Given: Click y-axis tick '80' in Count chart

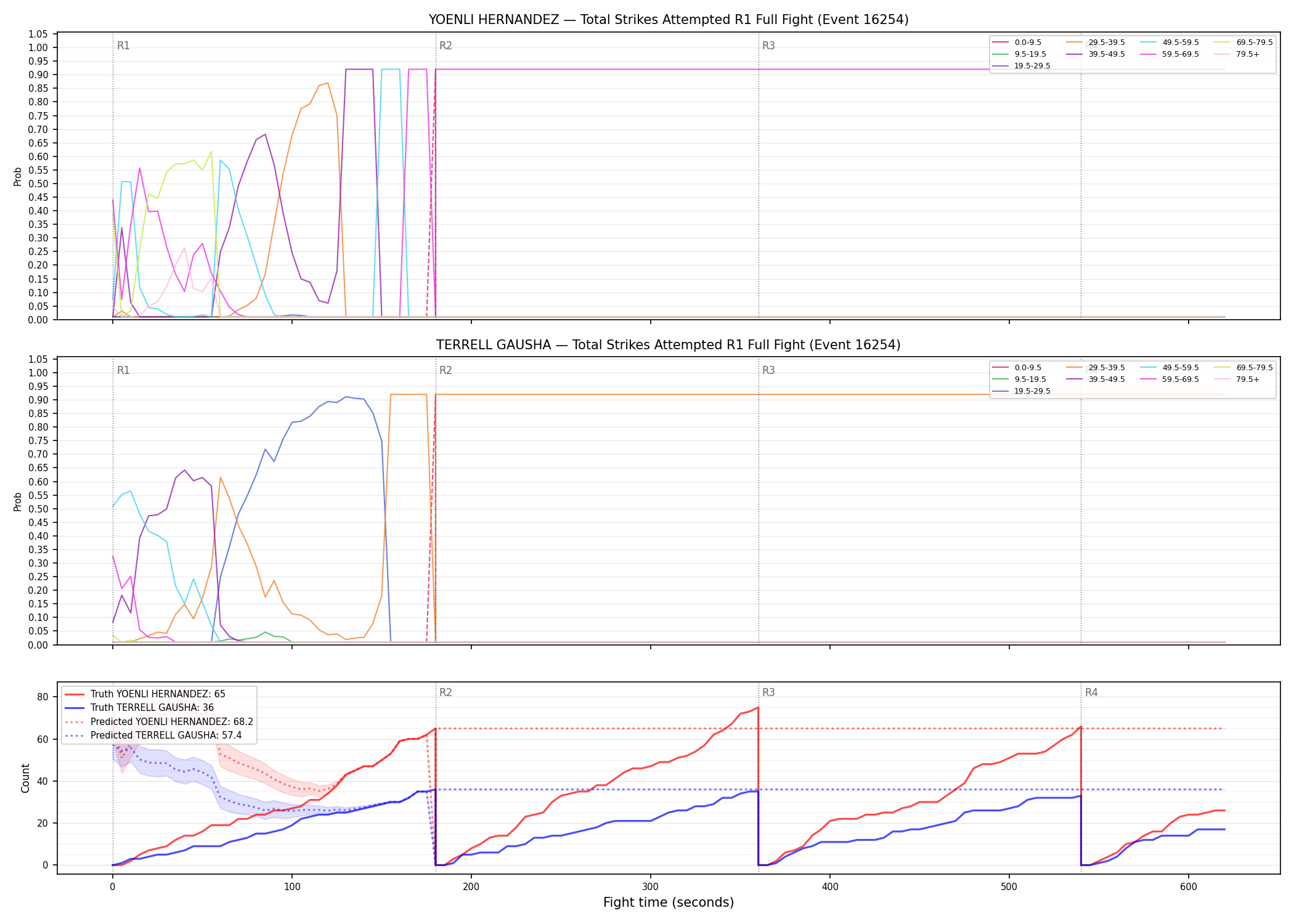Looking at the screenshot, I should coord(43,697).
